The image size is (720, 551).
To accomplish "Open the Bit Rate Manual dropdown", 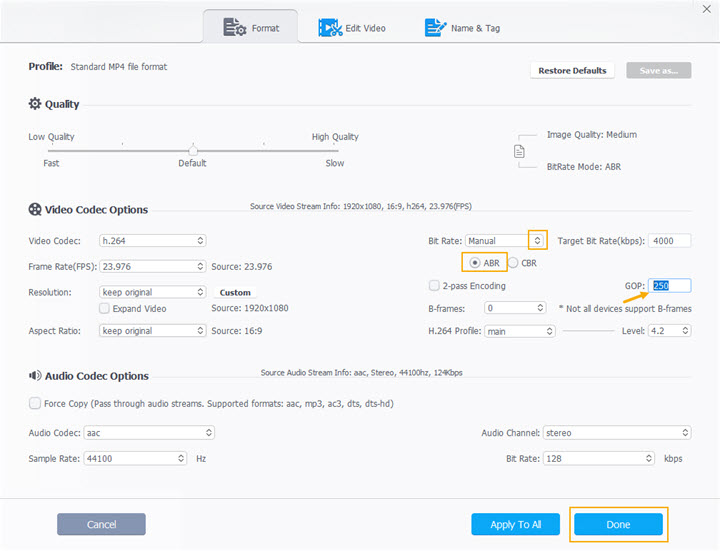I will click(x=506, y=241).
